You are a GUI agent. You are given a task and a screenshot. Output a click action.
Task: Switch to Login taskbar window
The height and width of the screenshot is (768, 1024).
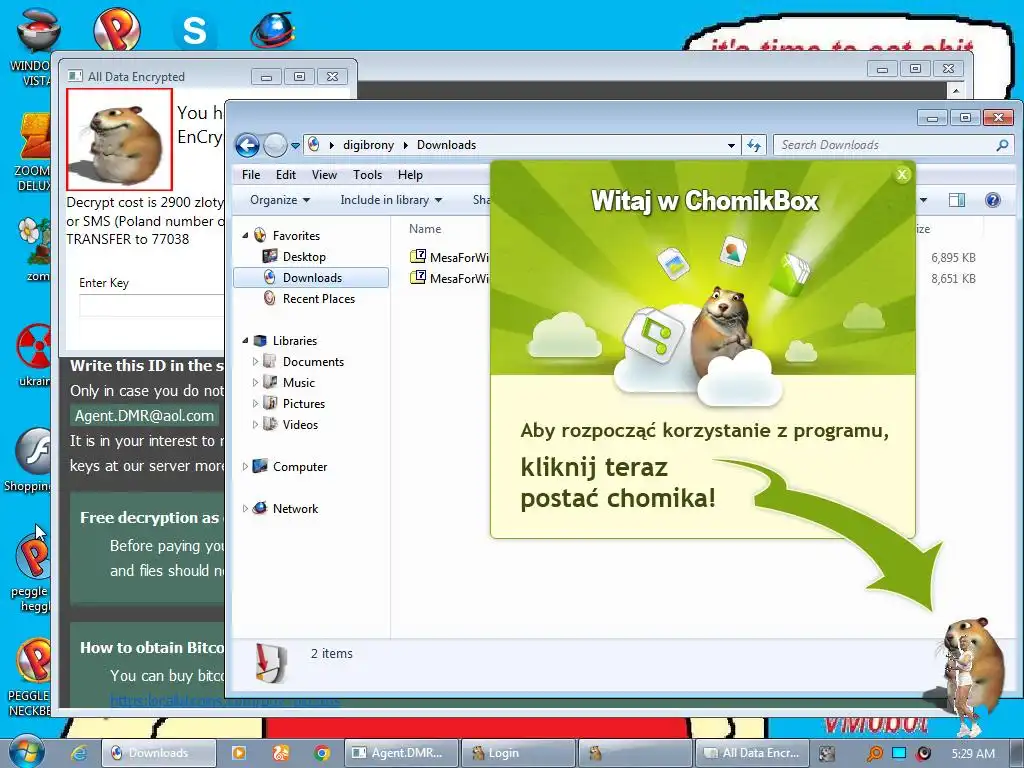(x=518, y=753)
